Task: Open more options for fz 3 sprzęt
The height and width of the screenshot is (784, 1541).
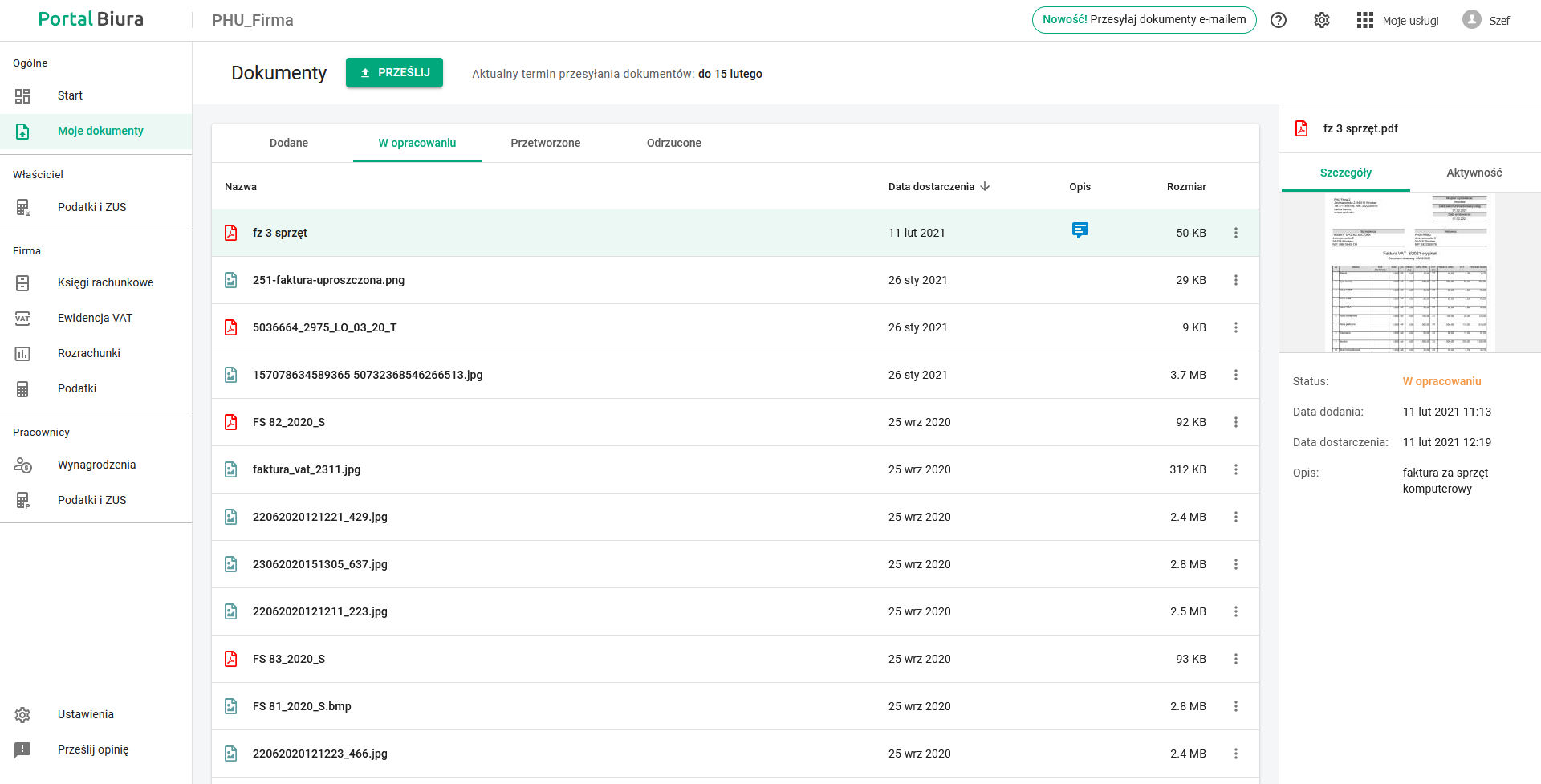Action: tap(1236, 233)
